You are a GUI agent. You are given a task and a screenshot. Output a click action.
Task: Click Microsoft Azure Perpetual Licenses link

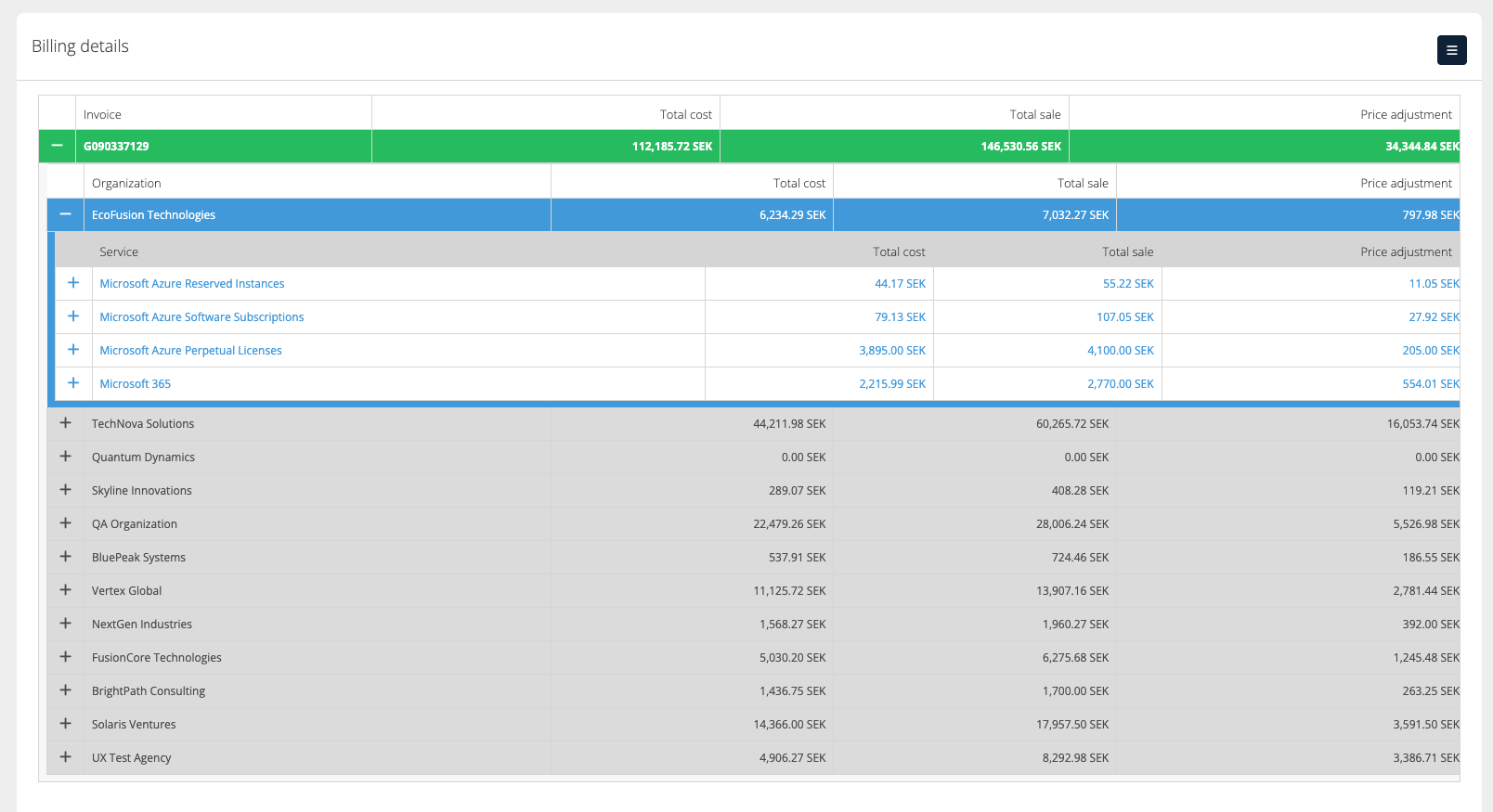point(190,351)
